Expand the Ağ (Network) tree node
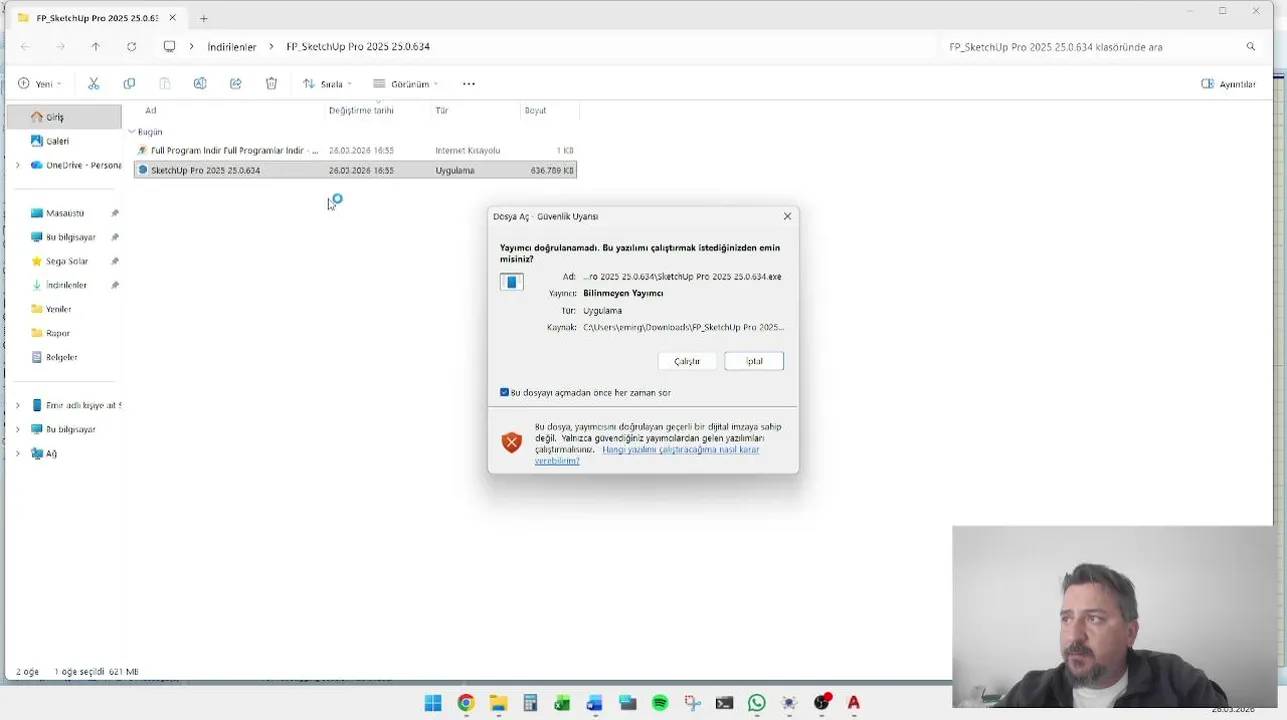Image resolution: width=1287 pixels, height=720 pixels. click(17, 453)
